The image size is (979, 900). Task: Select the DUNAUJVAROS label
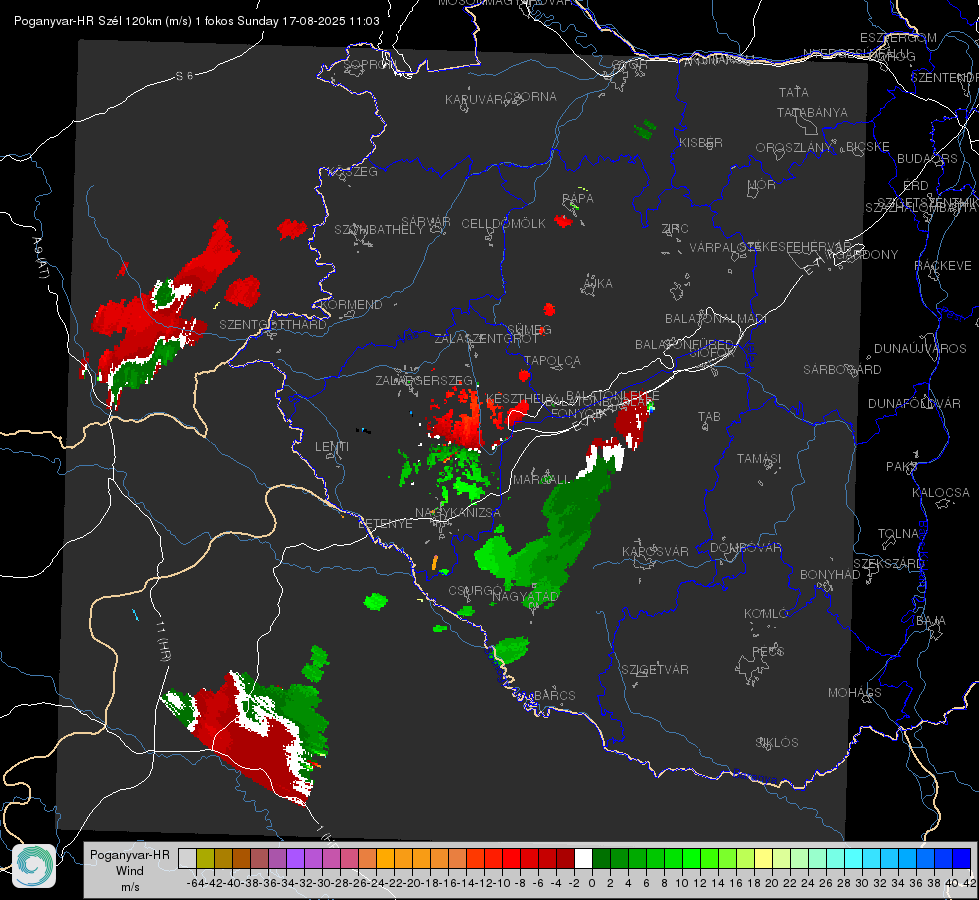920,349
